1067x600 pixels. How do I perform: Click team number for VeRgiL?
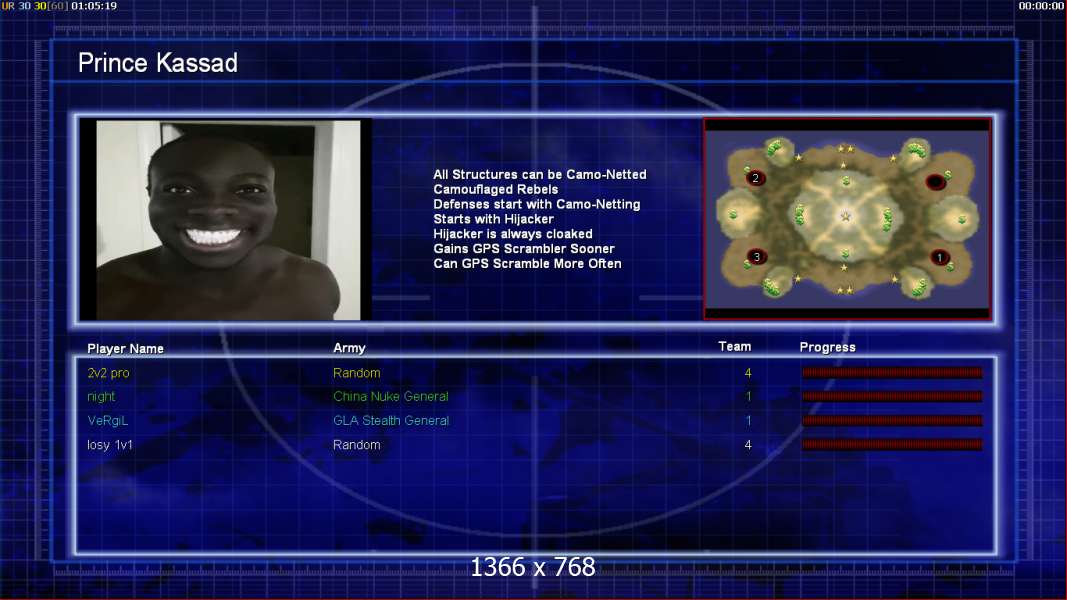pyautogui.click(x=748, y=420)
